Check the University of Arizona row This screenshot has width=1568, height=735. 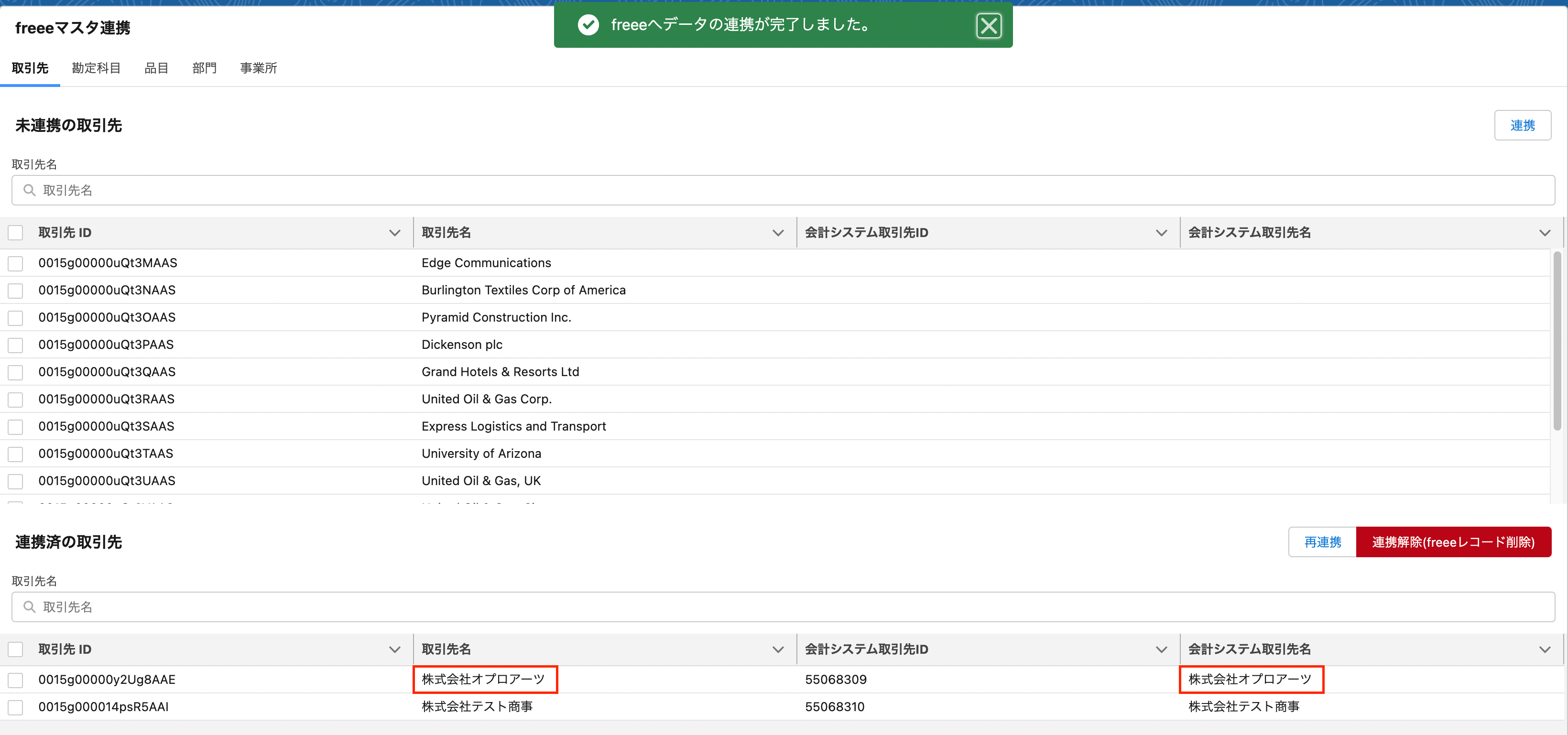[x=15, y=454]
